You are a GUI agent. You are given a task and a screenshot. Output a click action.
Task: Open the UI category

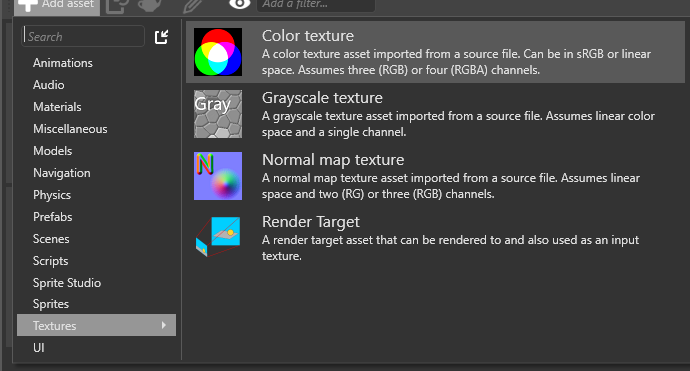pos(39,348)
